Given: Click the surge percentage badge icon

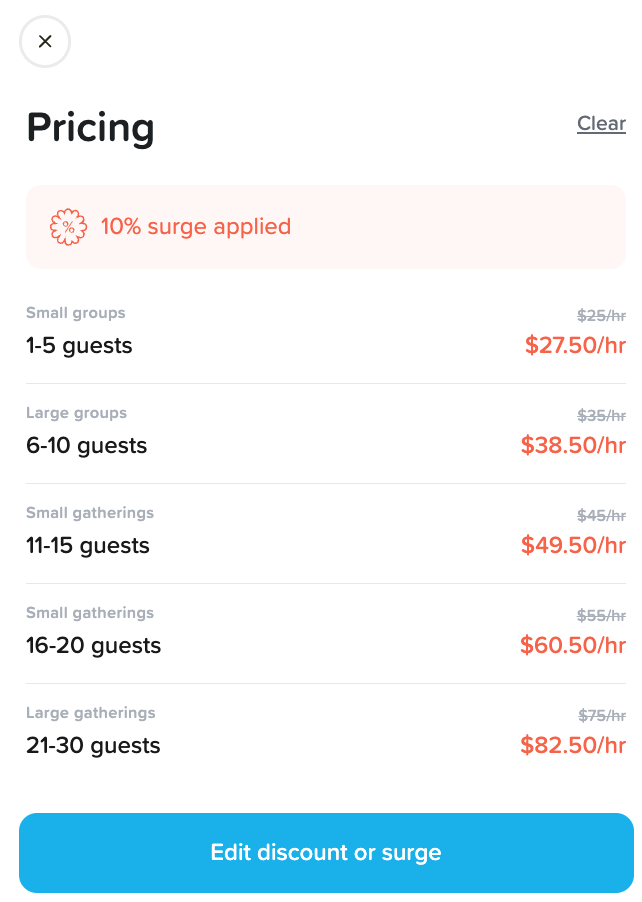Looking at the screenshot, I should click(x=68, y=227).
